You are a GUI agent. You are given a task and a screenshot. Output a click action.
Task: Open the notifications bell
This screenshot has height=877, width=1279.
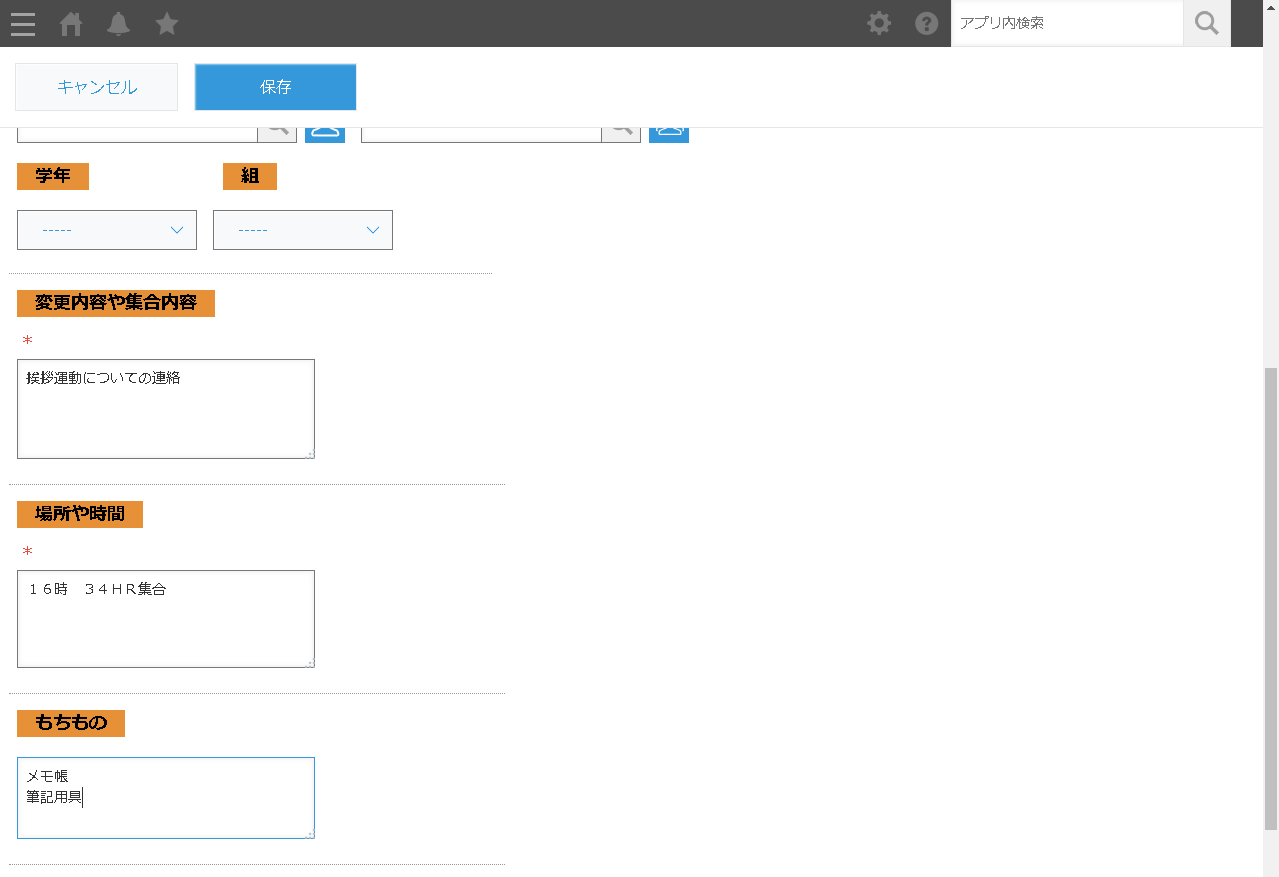tap(119, 24)
